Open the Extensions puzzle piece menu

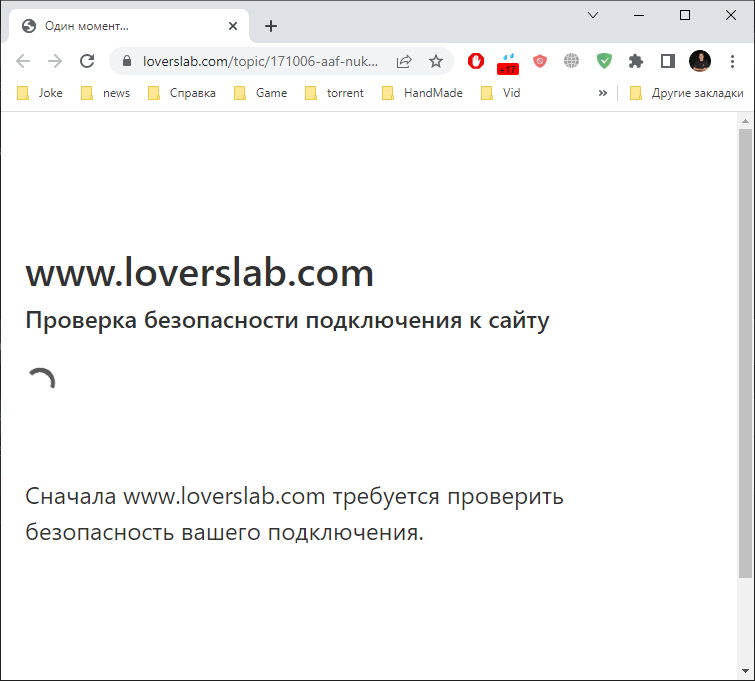[635, 61]
